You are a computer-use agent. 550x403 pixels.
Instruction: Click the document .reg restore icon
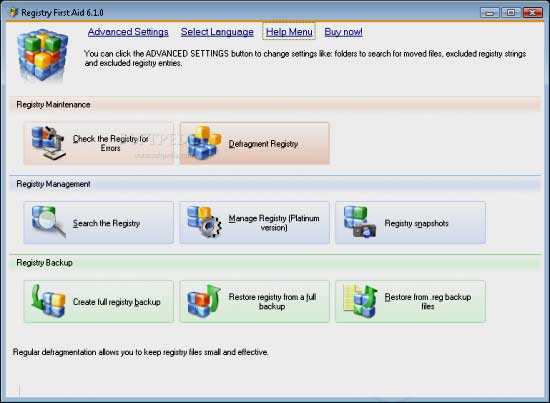point(360,301)
